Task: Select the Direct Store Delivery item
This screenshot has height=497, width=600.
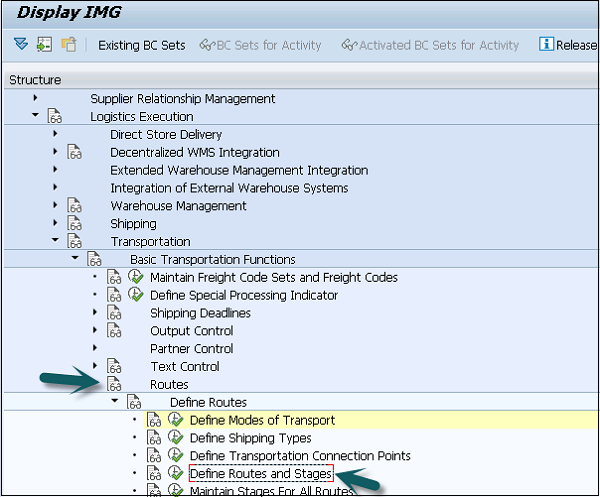Action: coord(166,134)
